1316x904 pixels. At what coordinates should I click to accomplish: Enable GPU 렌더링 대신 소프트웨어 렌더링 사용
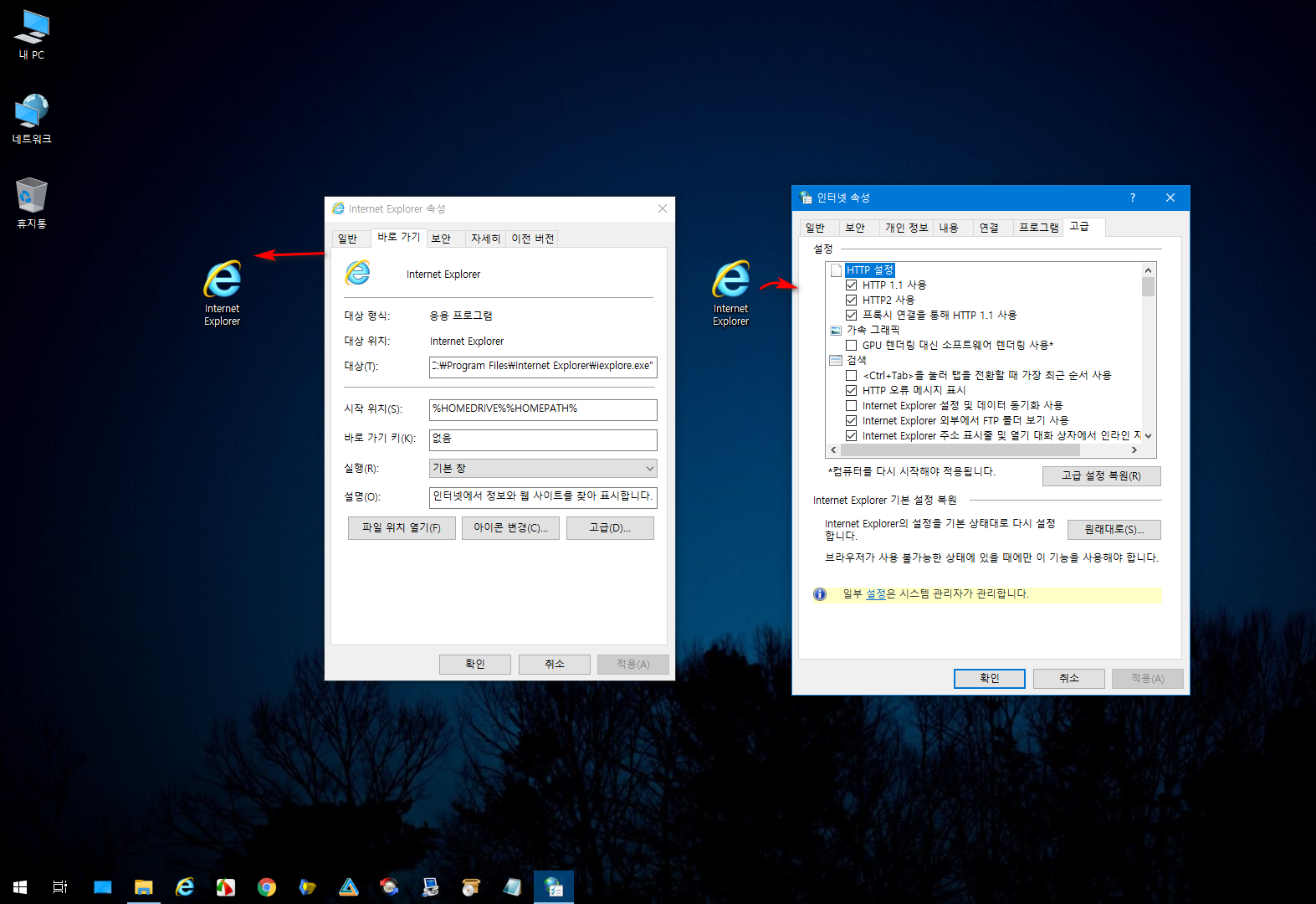[x=851, y=345]
